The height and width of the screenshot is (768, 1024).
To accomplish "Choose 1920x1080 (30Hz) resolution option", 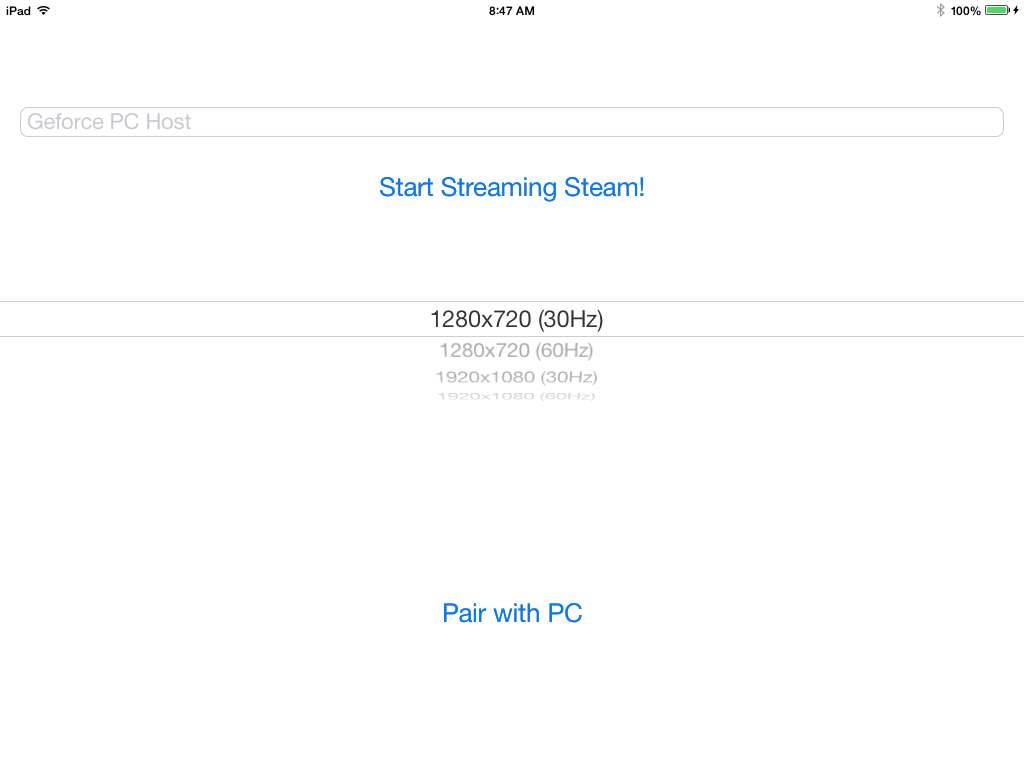I will [516, 377].
